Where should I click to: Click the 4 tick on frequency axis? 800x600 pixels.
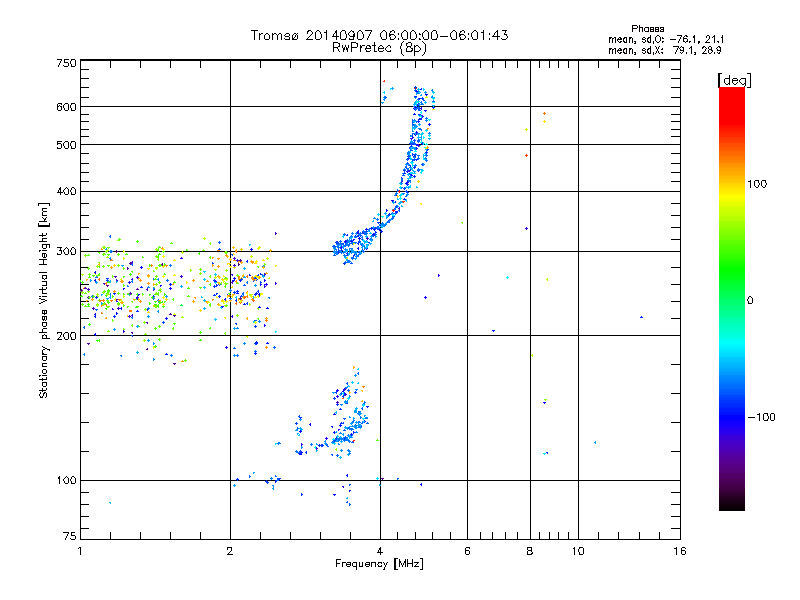380,551
